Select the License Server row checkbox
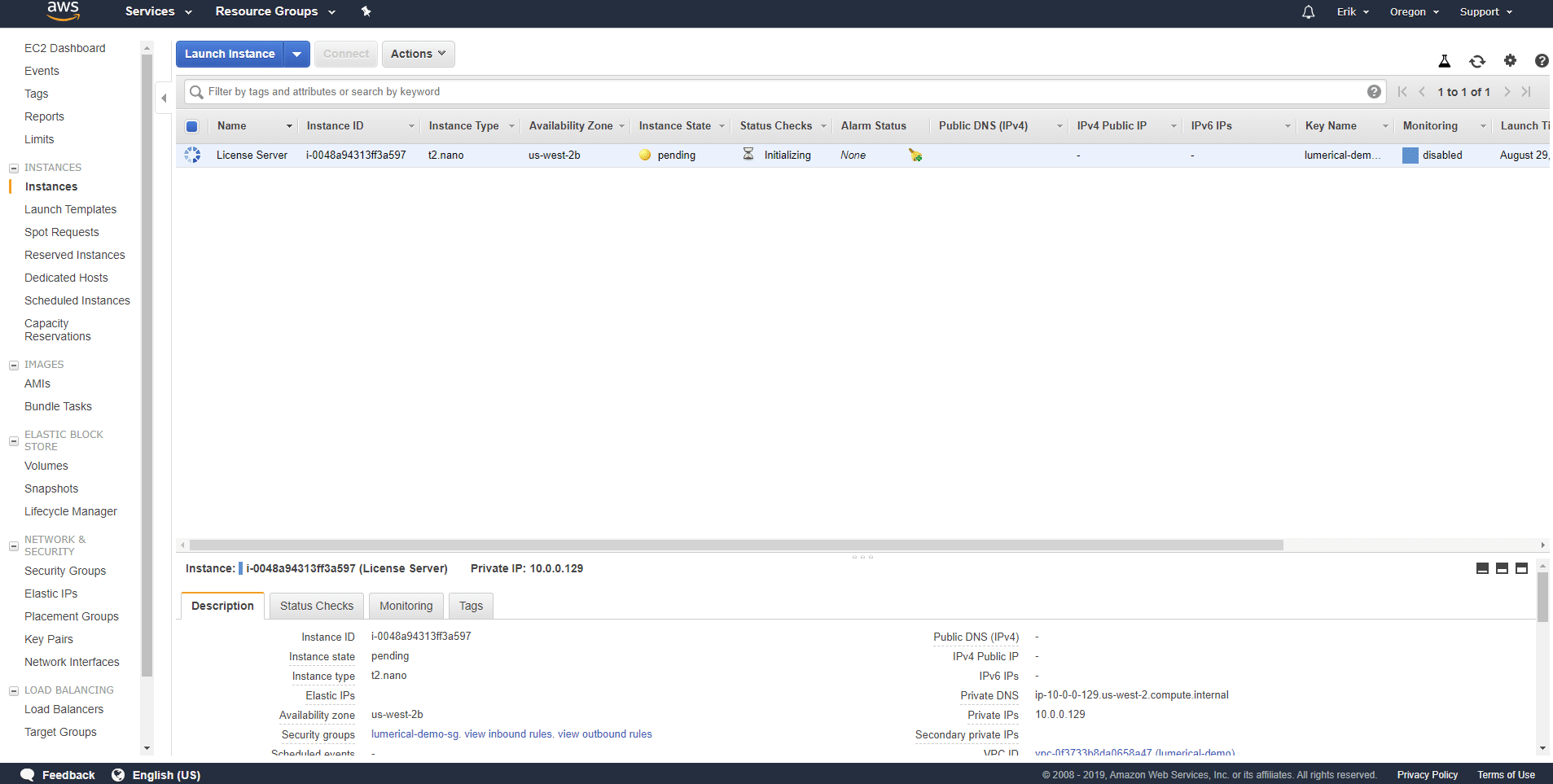 click(x=192, y=155)
